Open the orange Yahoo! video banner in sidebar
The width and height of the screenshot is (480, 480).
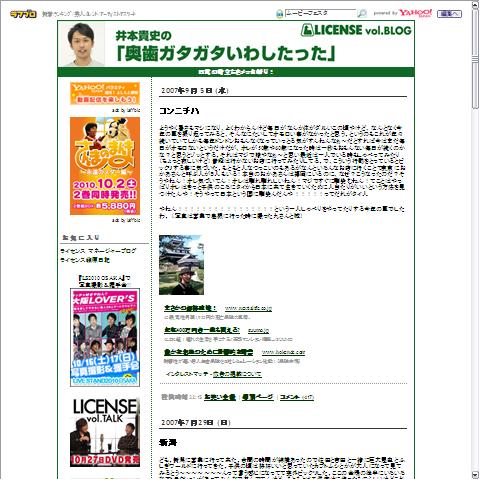point(105,94)
